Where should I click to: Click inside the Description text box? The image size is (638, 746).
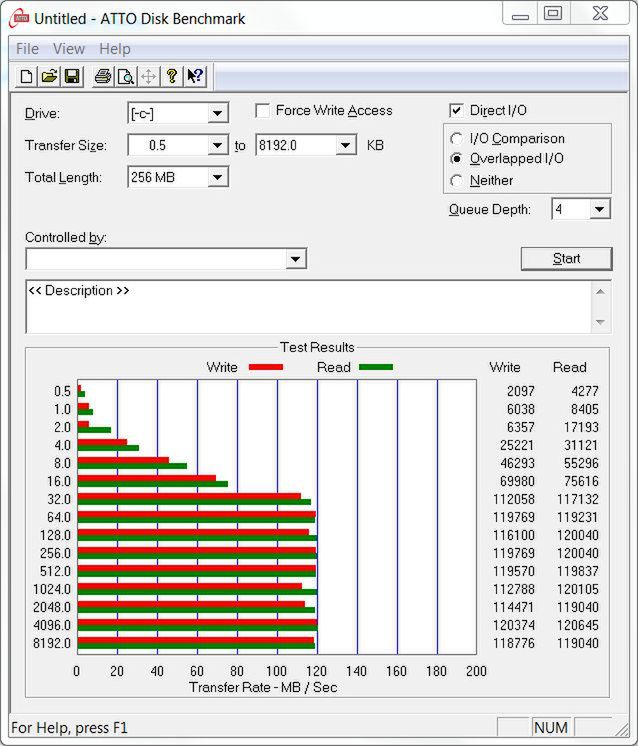pos(308,307)
